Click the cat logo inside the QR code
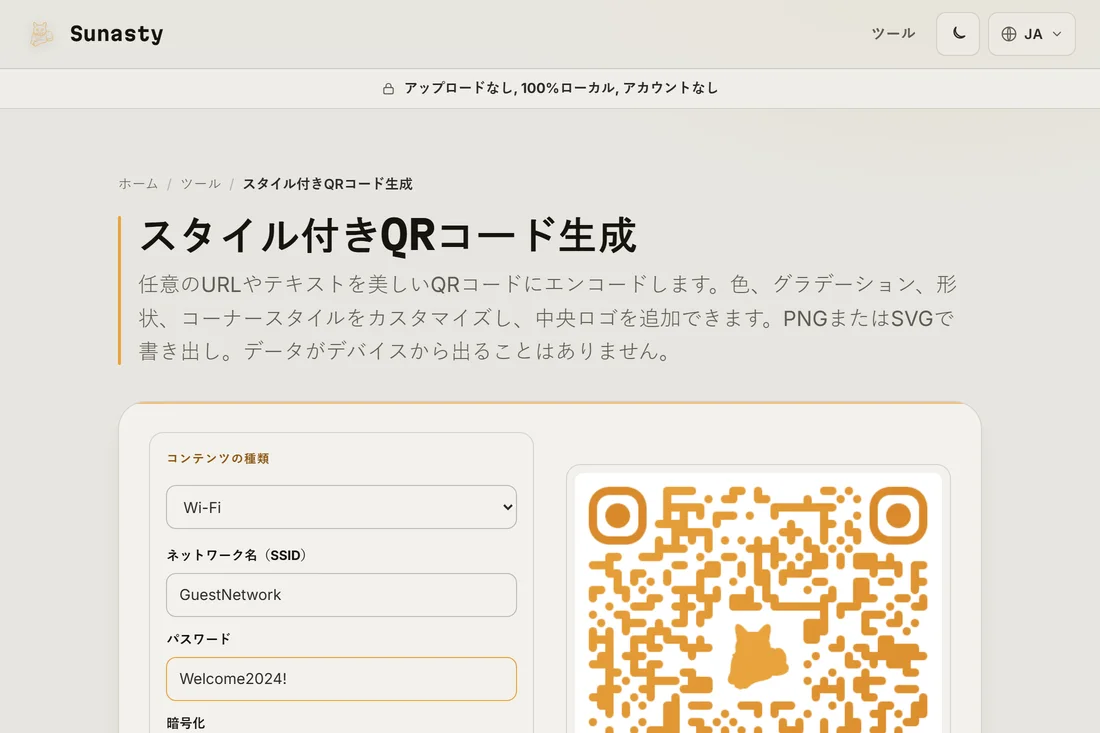 click(758, 657)
